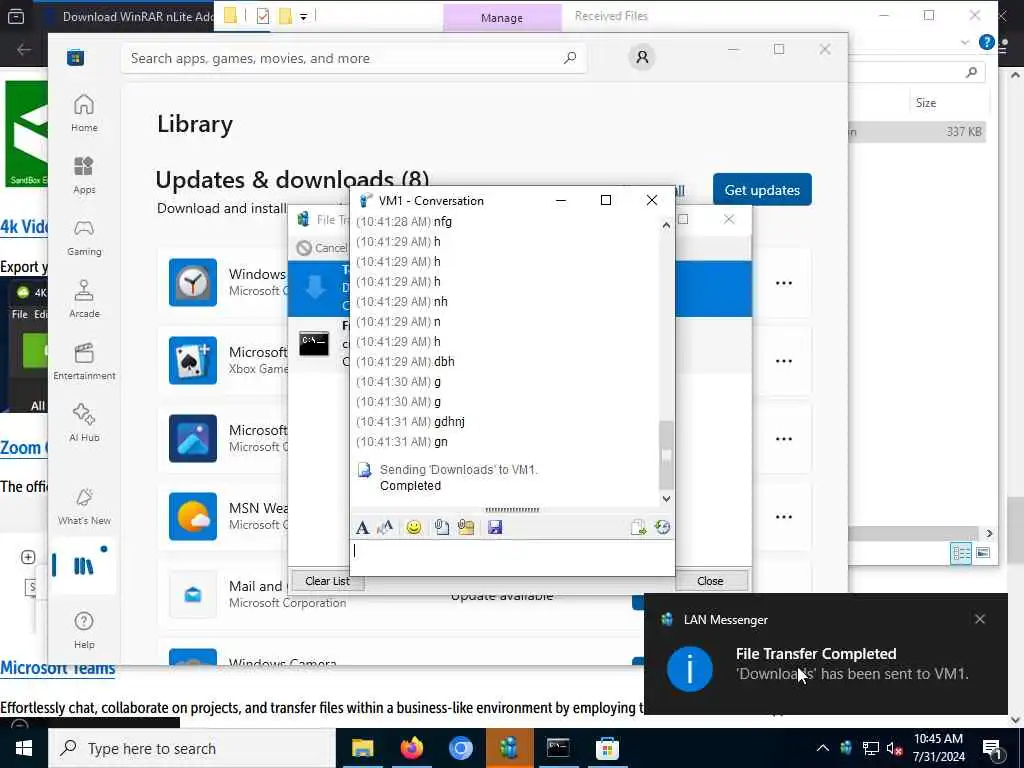Click the taskbar Type here to search box
This screenshot has width=1024, height=768.
tap(192, 748)
